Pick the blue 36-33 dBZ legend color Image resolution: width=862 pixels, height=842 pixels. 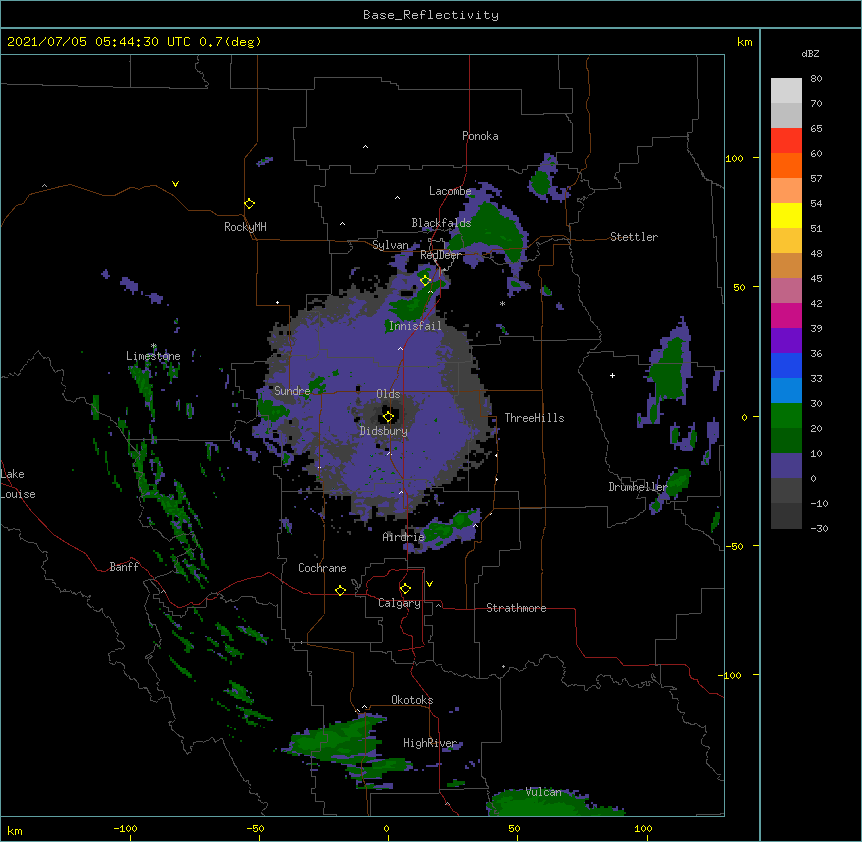pyautogui.click(x=786, y=366)
